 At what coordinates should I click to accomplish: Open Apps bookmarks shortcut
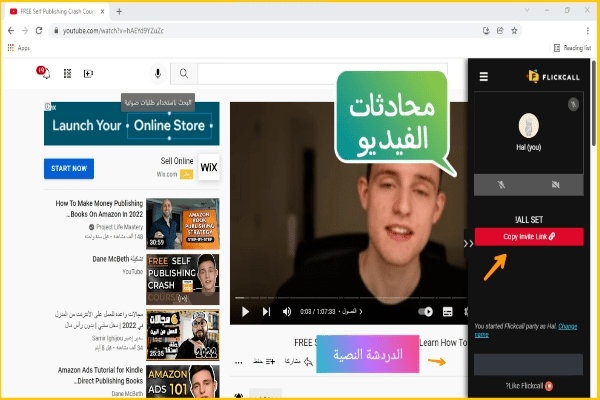(x=18, y=48)
